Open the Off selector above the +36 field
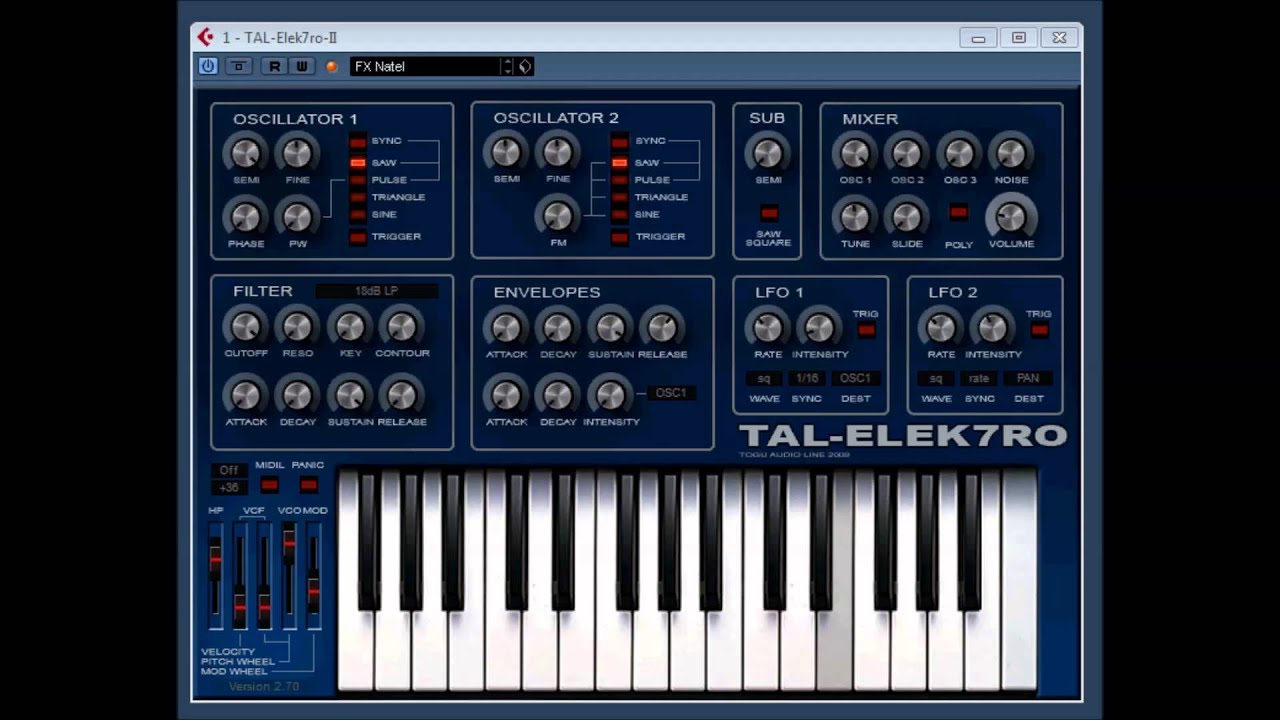1280x720 pixels. [229, 470]
